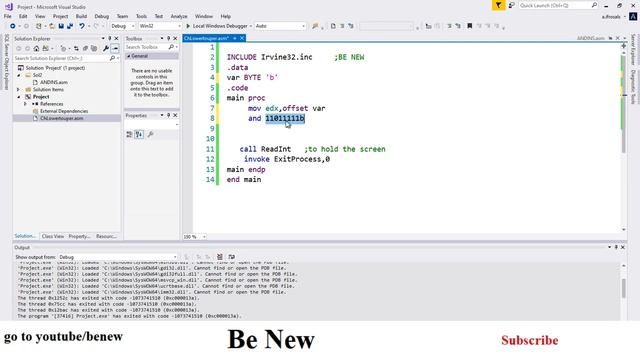Close the Toolbox panel

[x=175, y=38]
